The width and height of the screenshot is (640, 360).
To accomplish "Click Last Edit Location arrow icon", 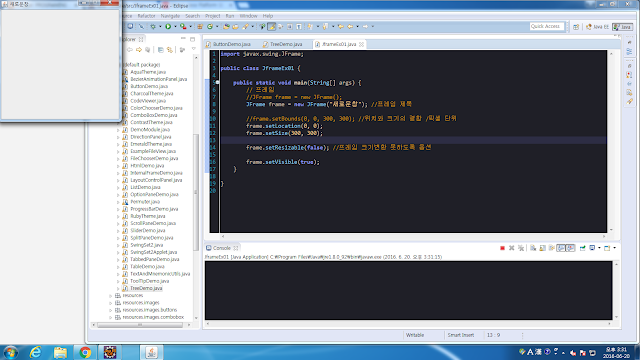I will (340, 27).
